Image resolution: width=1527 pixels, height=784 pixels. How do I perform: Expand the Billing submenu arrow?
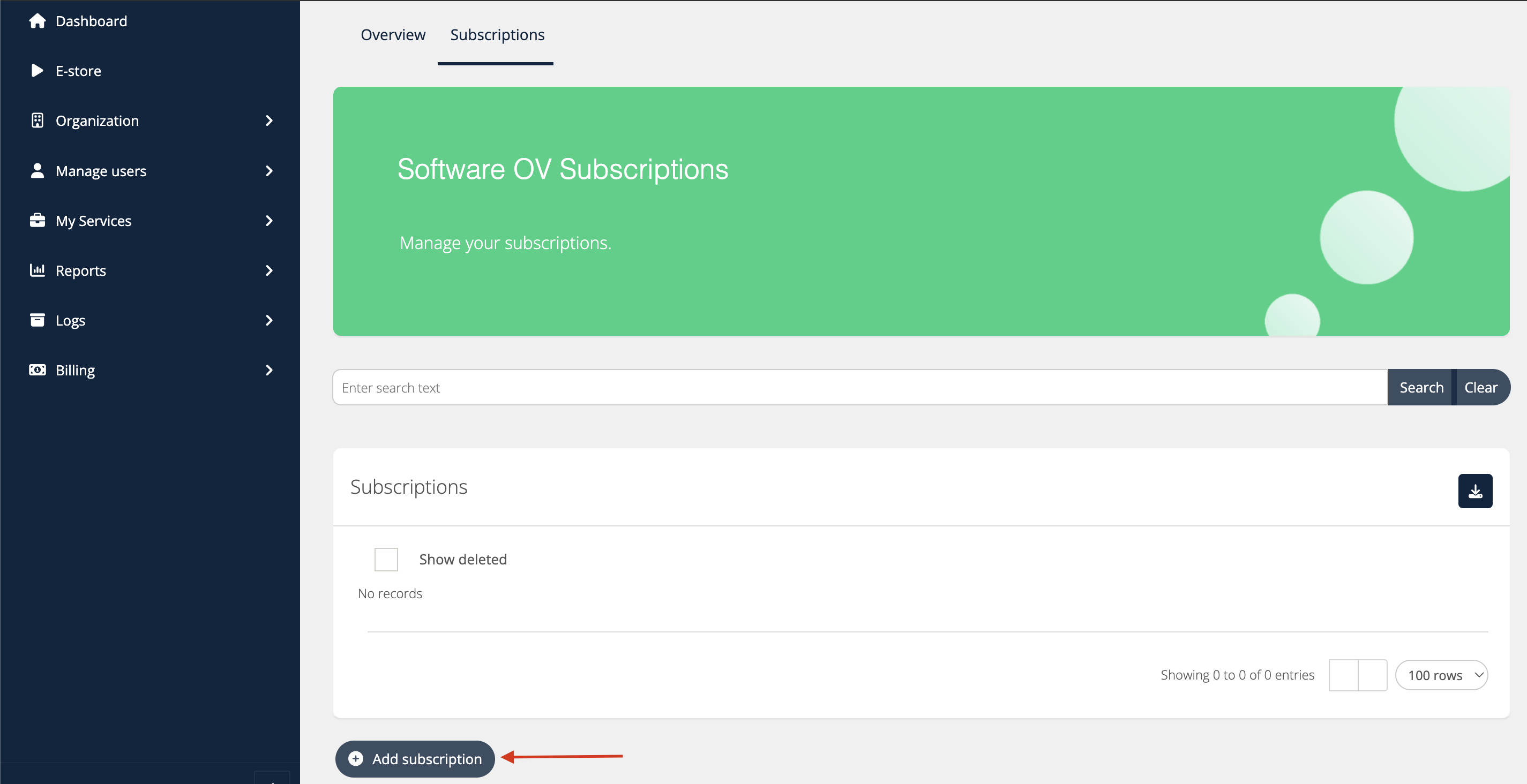(269, 370)
